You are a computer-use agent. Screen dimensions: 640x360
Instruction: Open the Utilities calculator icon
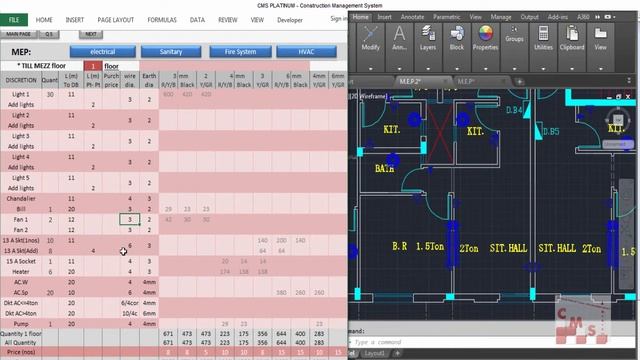pos(543,33)
